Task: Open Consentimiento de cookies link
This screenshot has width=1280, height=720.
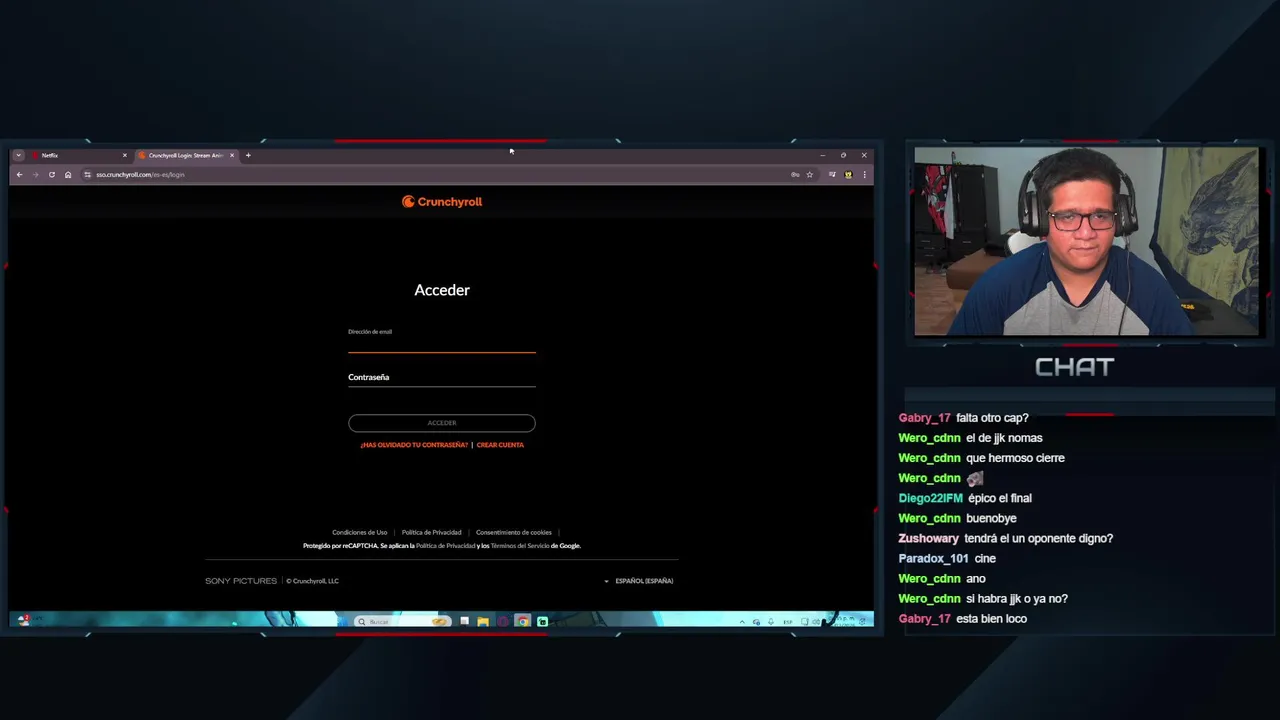Action: (514, 532)
